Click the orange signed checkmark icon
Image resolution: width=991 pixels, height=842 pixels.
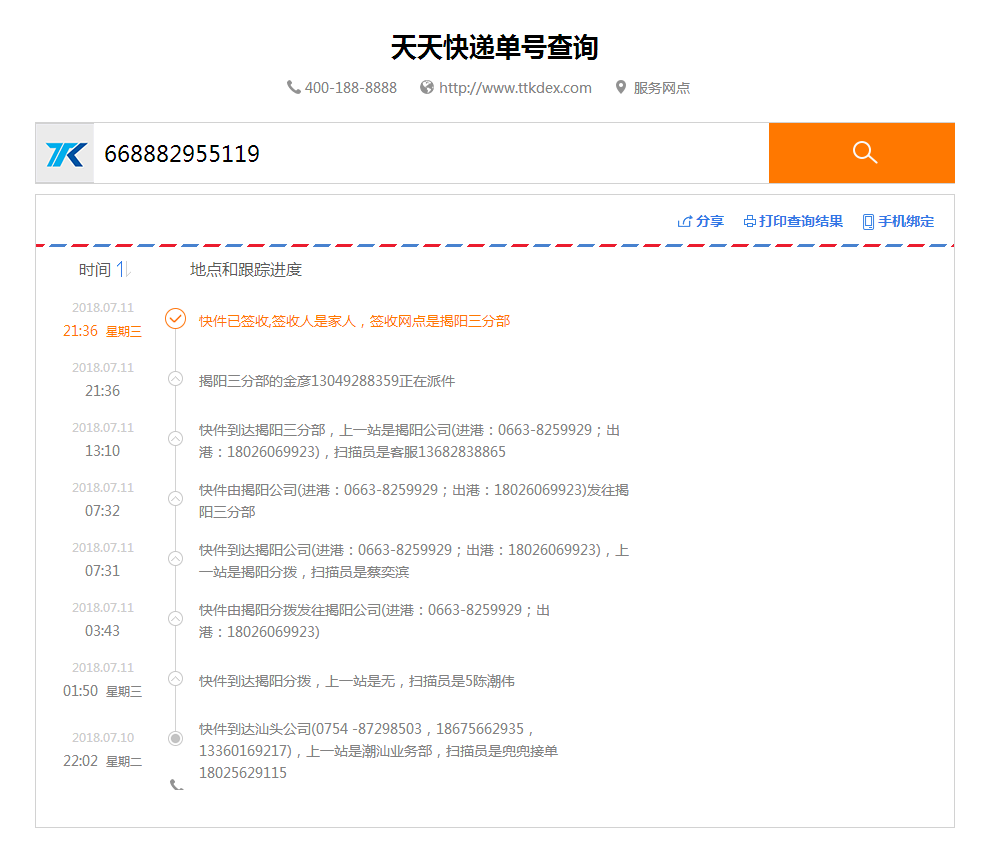tap(175, 319)
